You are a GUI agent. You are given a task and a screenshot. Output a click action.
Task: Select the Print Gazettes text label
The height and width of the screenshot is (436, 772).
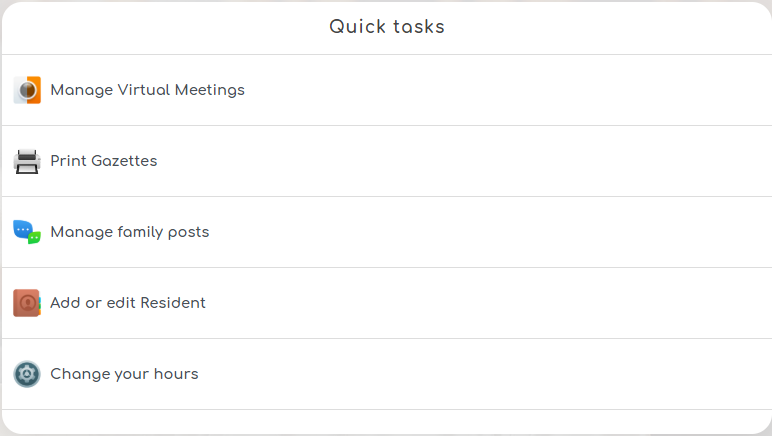(104, 161)
